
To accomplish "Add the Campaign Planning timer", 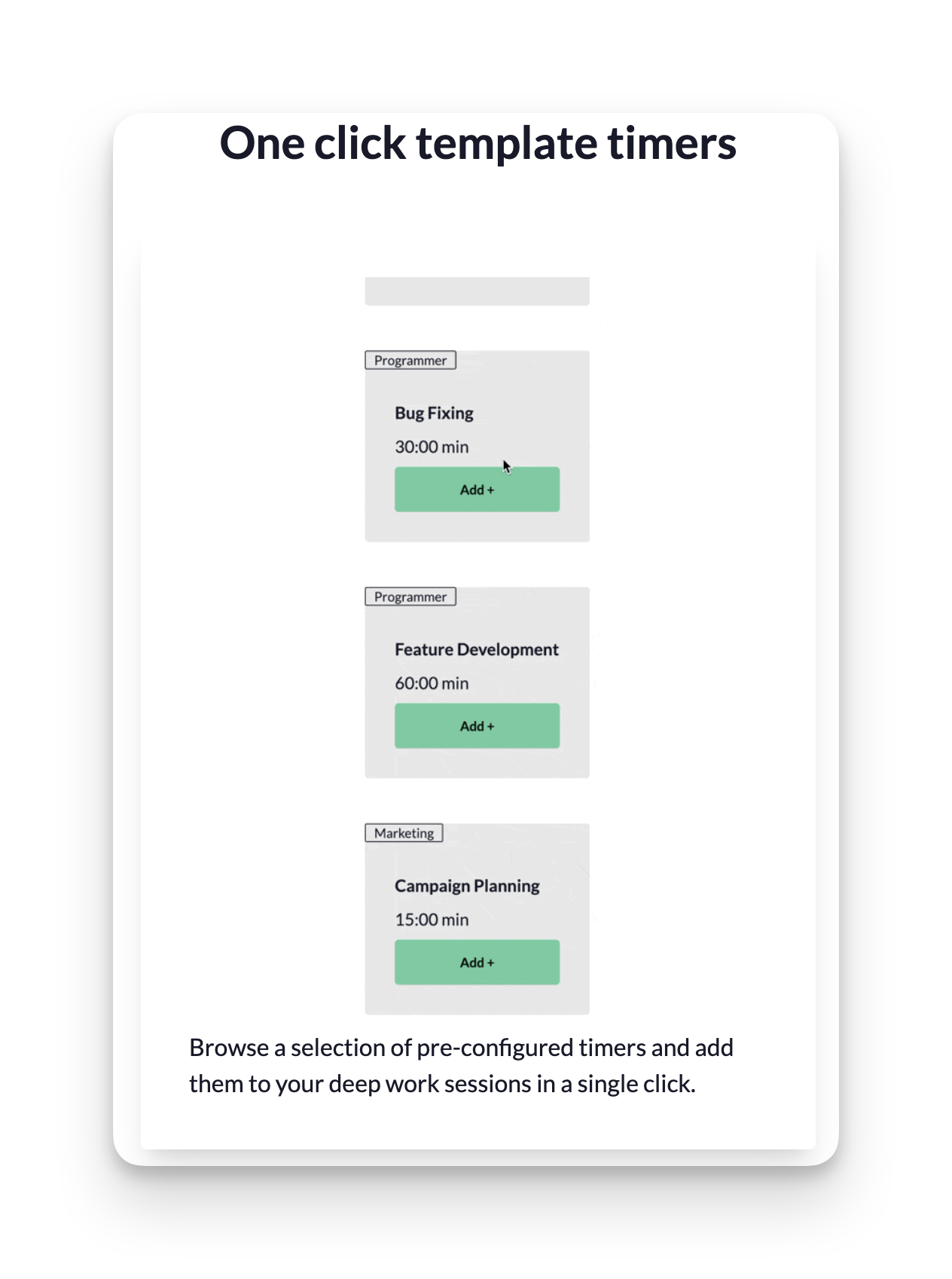I will pos(477,963).
